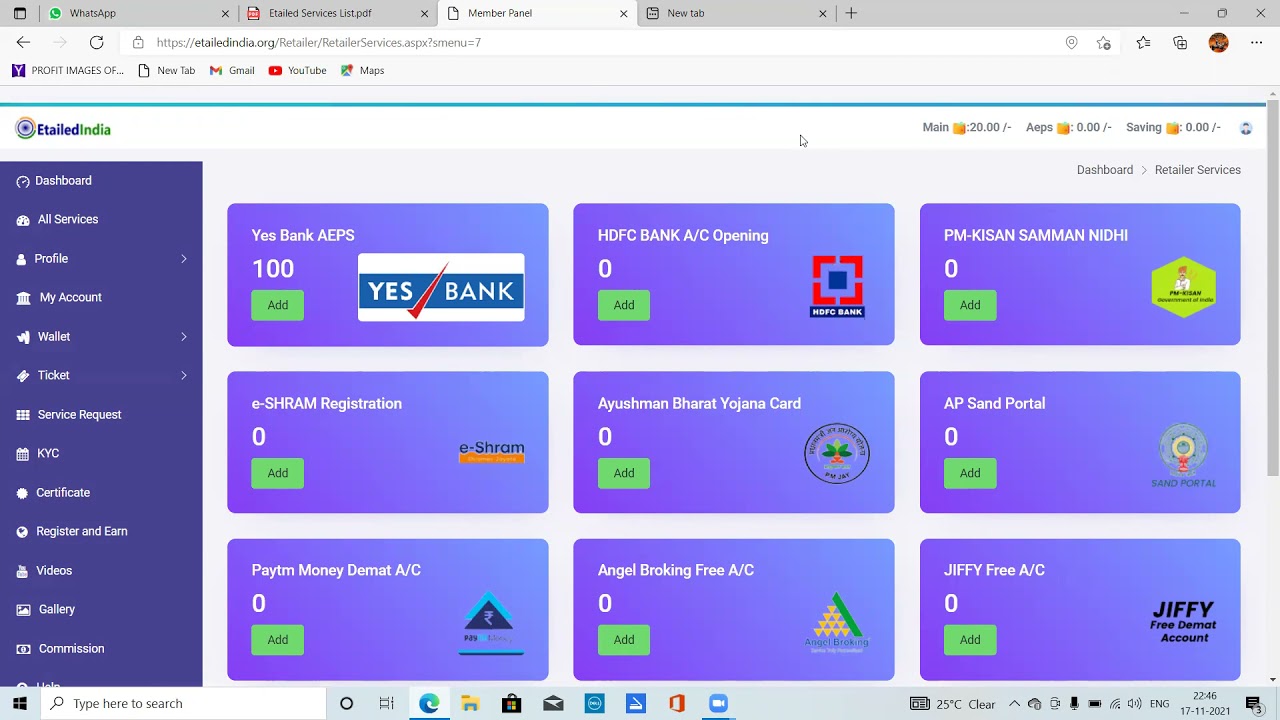Add JIFFY Free A/C service
This screenshot has width=1280, height=720.
[970, 640]
